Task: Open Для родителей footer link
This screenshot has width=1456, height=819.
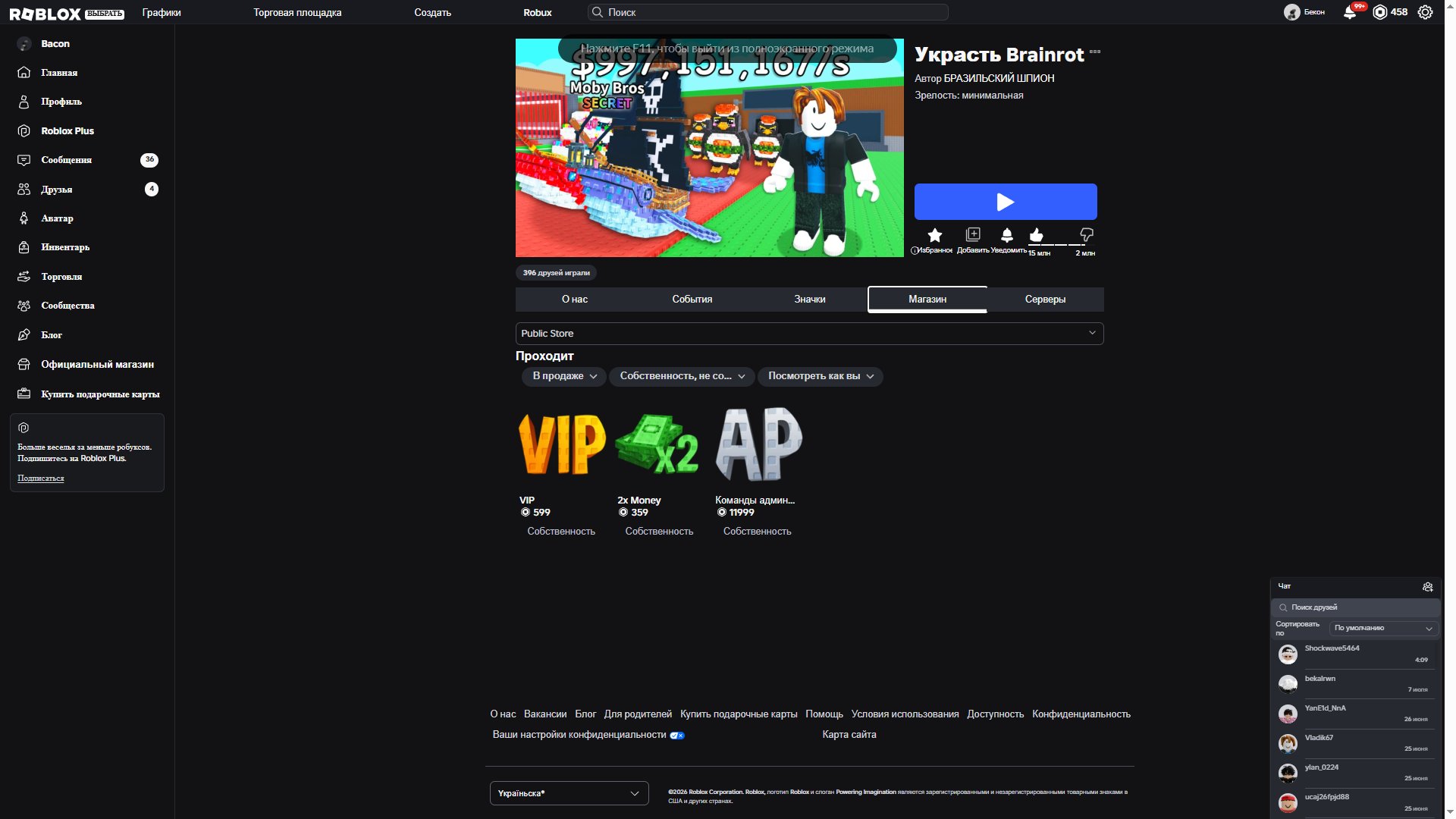Action: click(638, 714)
